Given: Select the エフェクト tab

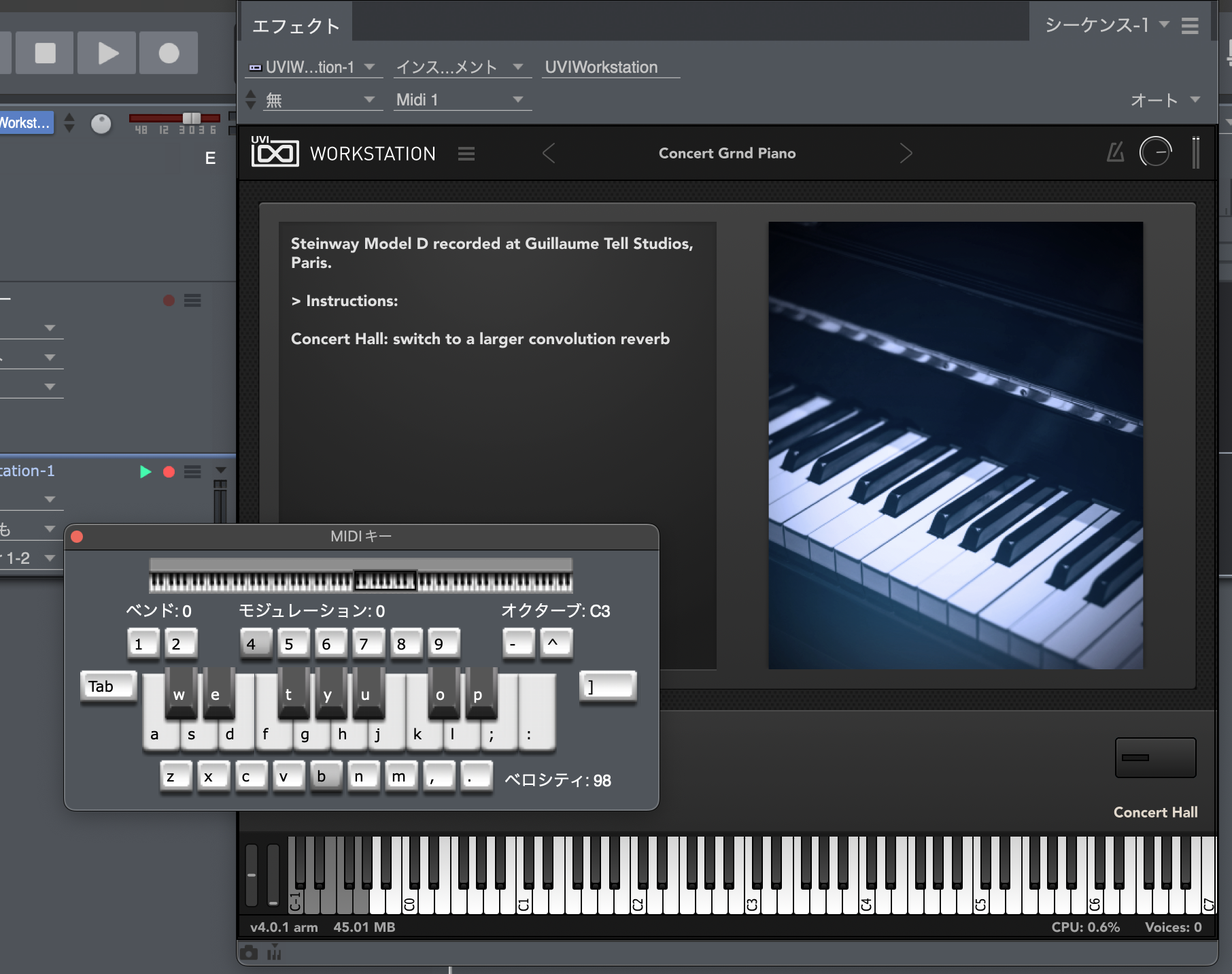Looking at the screenshot, I should coord(296,26).
